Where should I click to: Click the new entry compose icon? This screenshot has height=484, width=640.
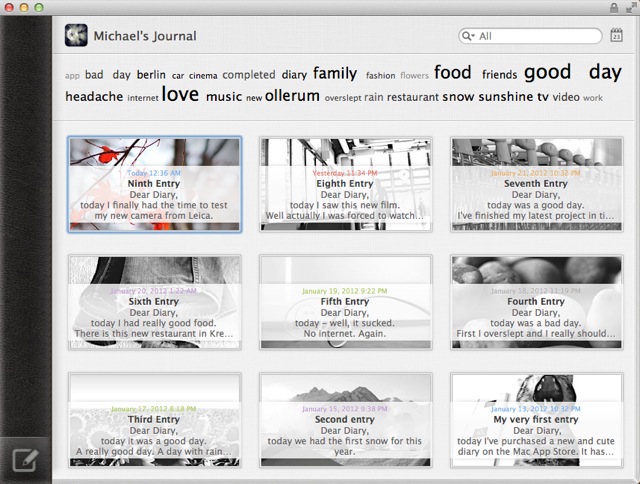(x=24, y=461)
